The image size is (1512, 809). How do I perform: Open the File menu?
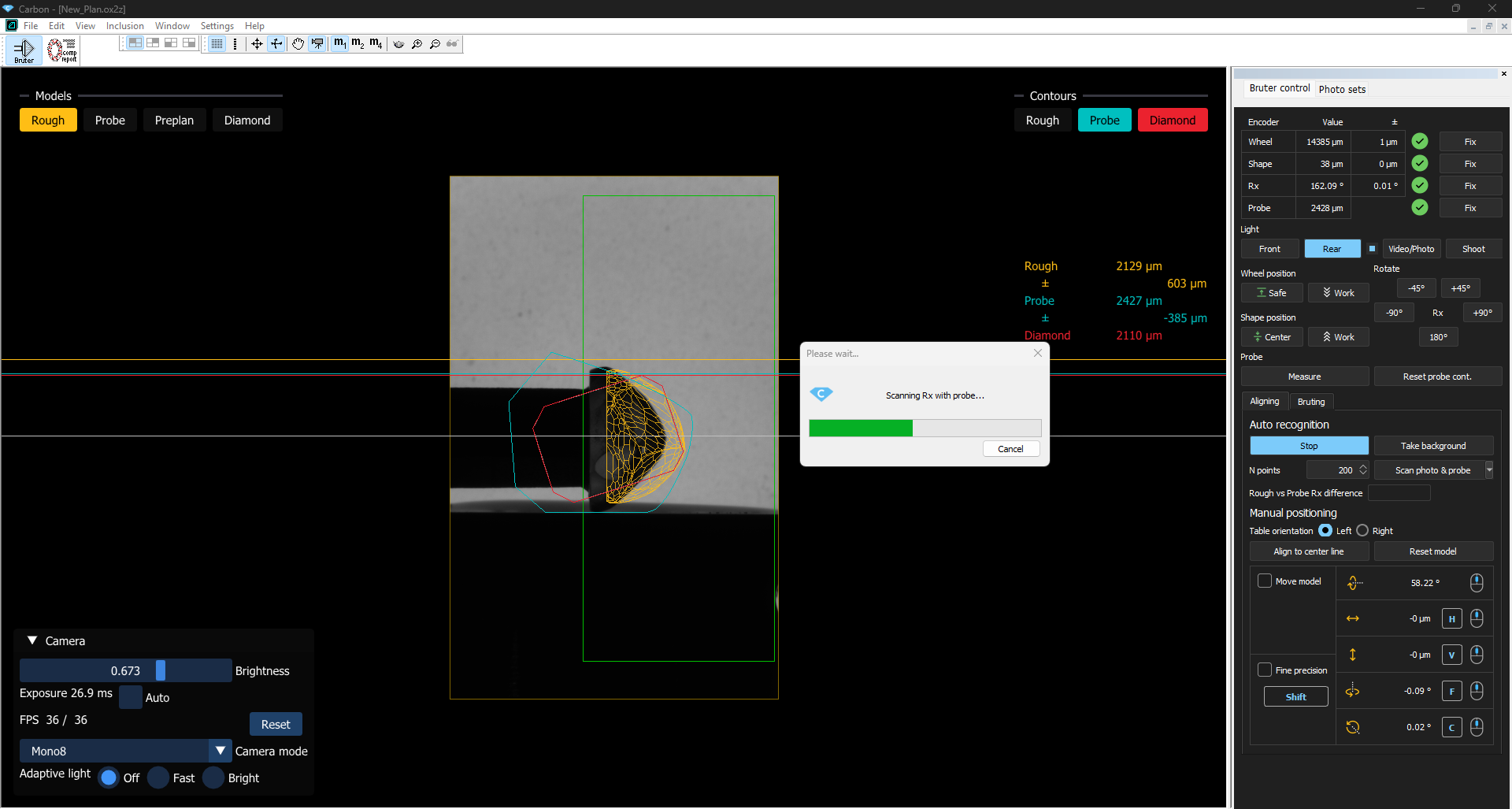(x=31, y=26)
